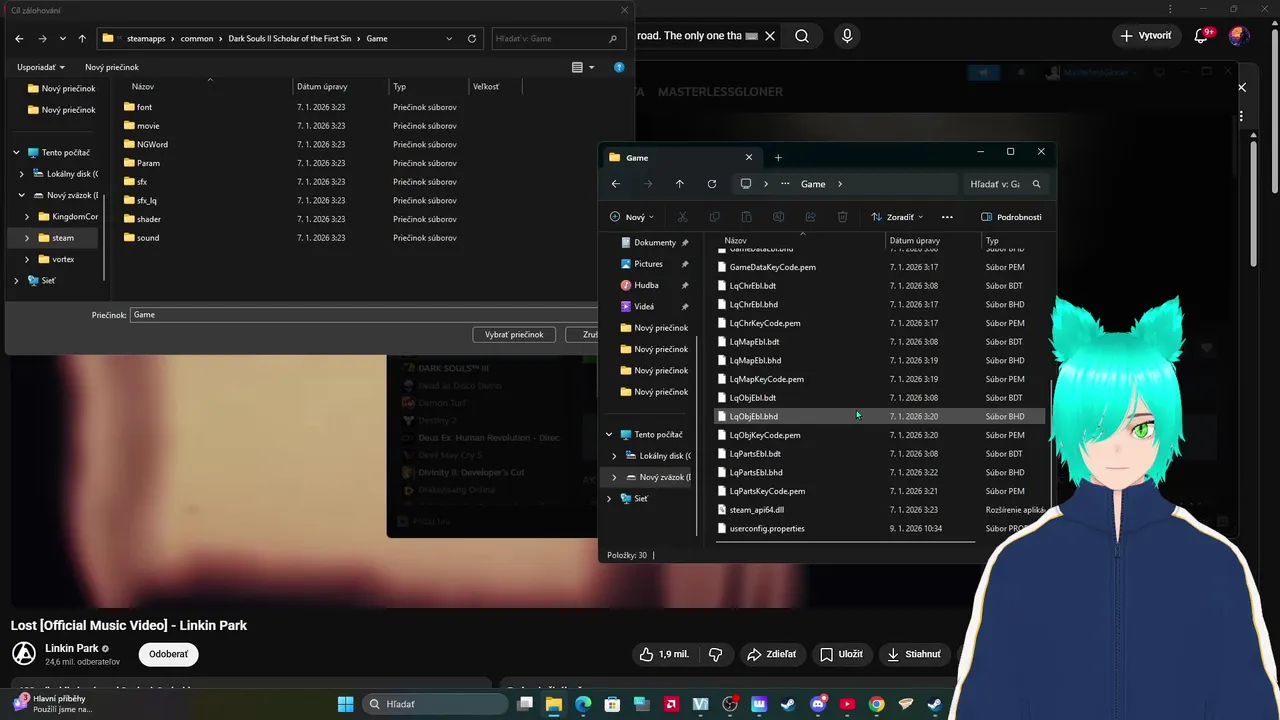Click the YouTube voice search microphone
1280x720 pixels.
point(847,36)
